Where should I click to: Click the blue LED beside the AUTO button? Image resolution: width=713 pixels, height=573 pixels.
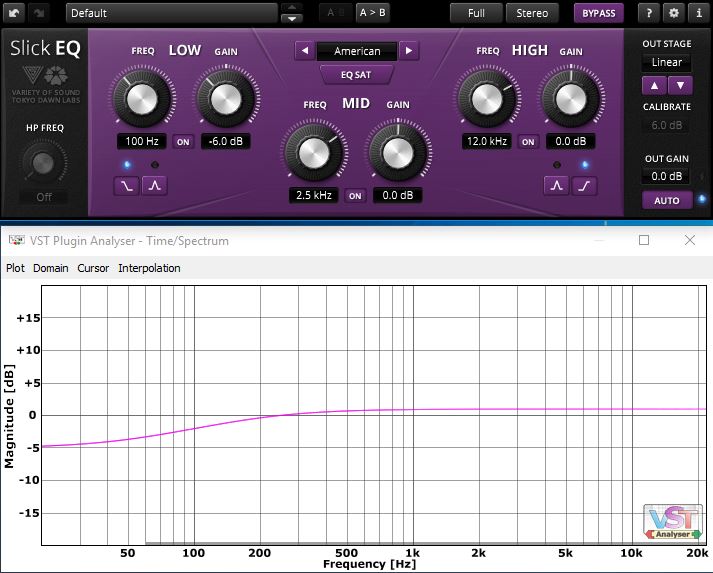(702, 199)
